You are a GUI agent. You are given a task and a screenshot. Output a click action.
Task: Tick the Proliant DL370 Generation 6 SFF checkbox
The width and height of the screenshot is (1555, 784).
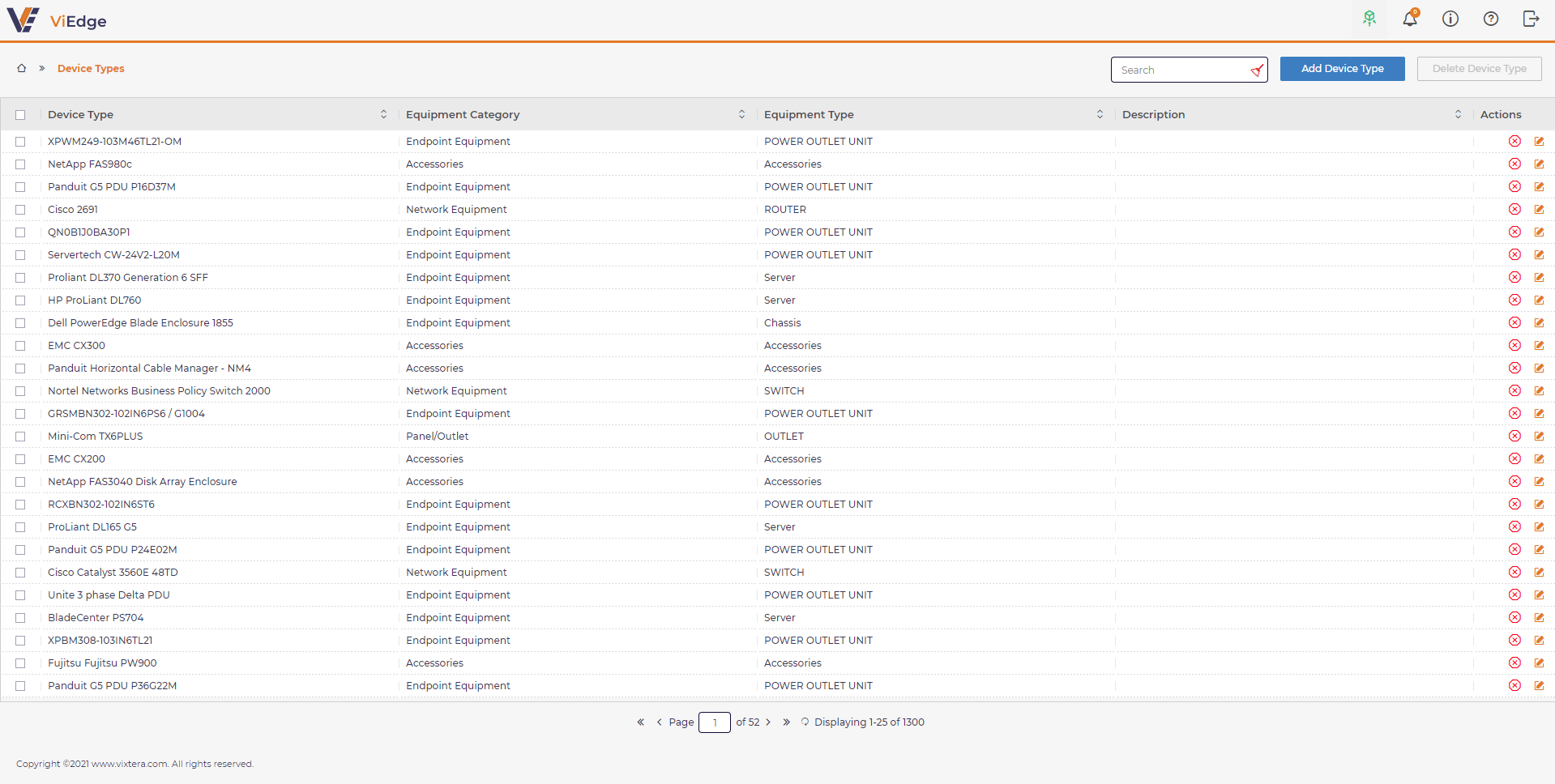20,278
